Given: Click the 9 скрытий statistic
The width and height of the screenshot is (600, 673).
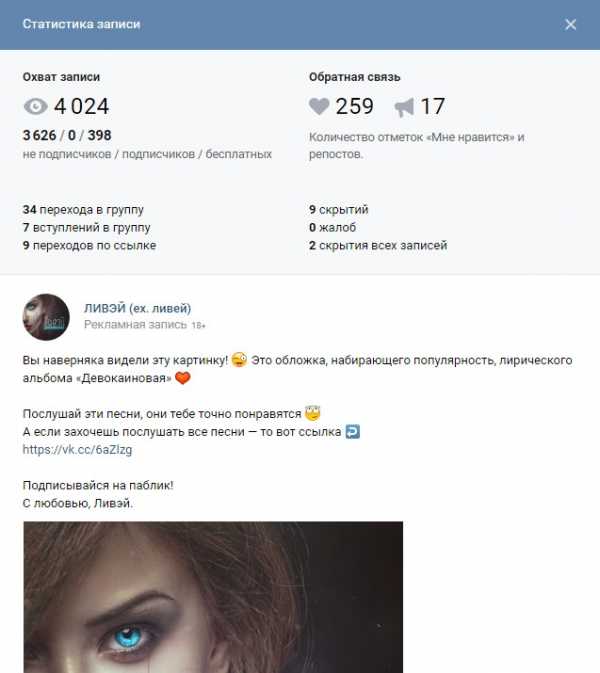Looking at the screenshot, I should coord(339,209).
